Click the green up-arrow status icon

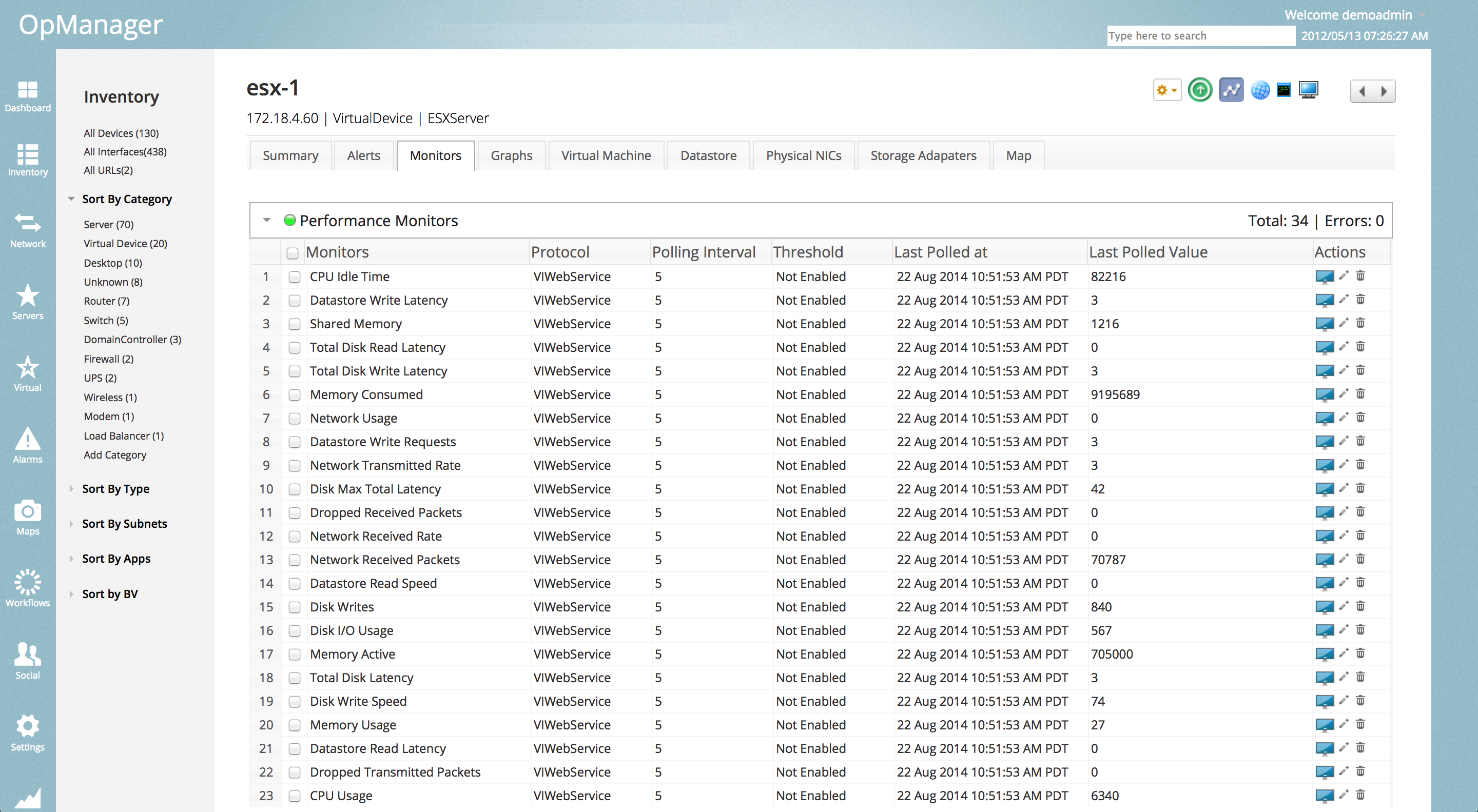coord(1200,90)
